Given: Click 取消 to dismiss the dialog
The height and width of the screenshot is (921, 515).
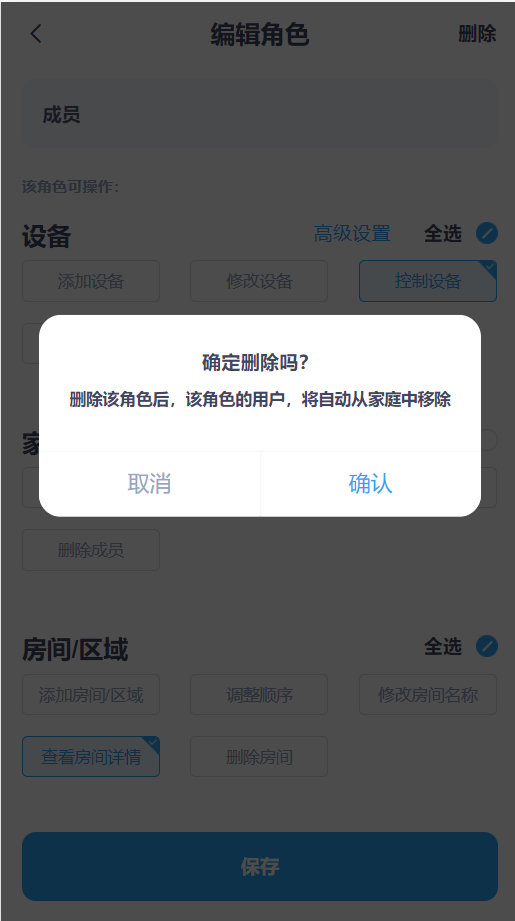Looking at the screenshot, I should (x=150, y=483).
